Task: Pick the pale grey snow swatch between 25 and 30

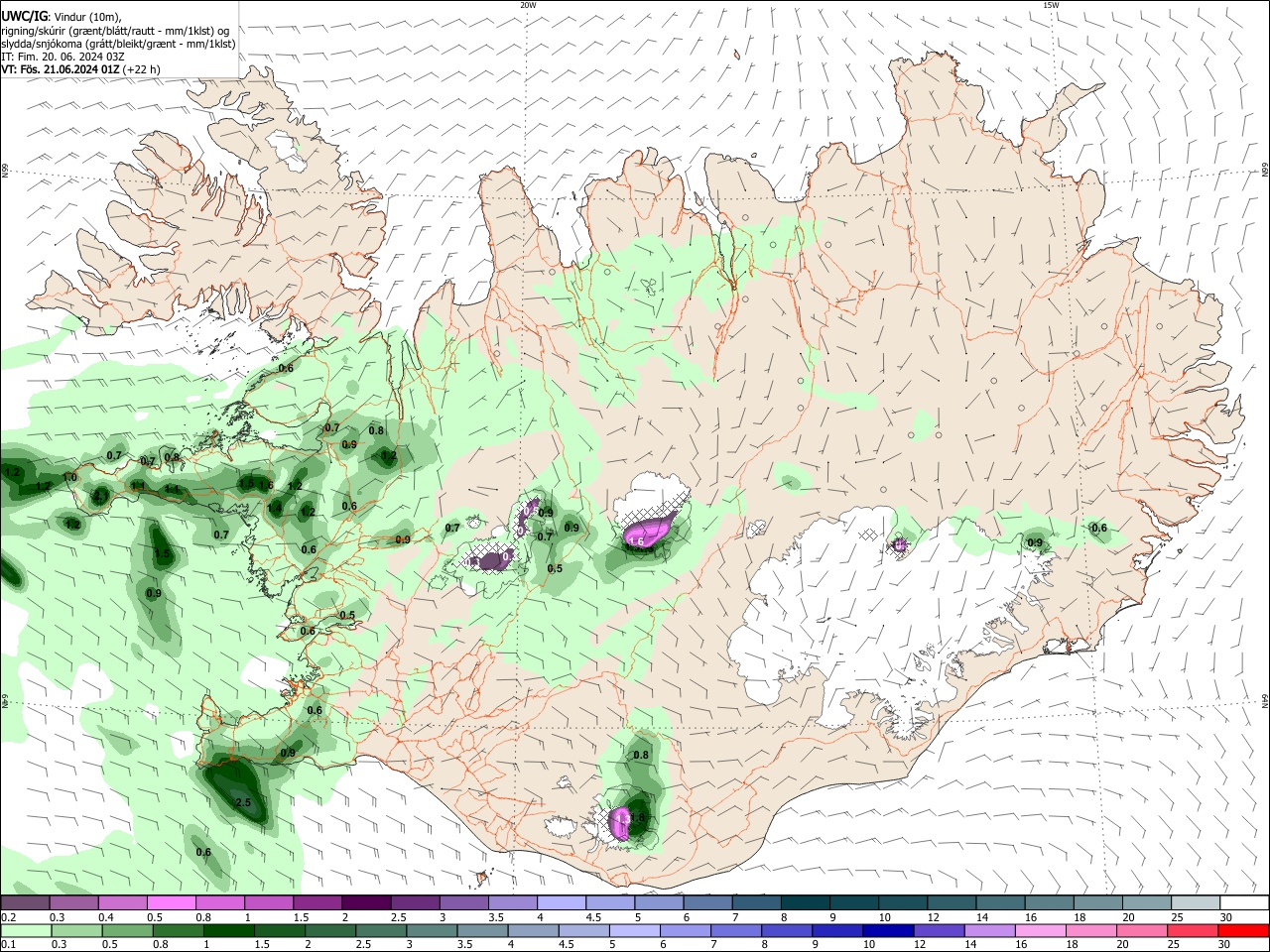Action: click(1197, 902)
